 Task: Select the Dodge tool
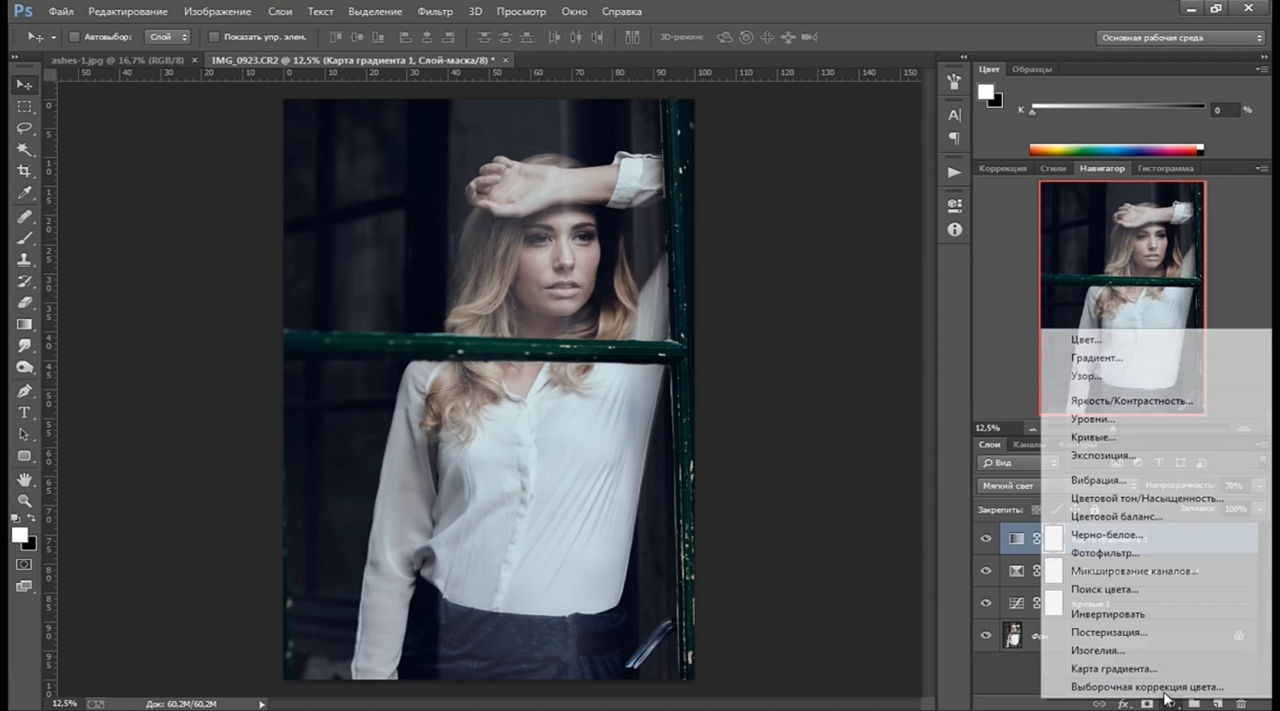click(x=25, y=367)
